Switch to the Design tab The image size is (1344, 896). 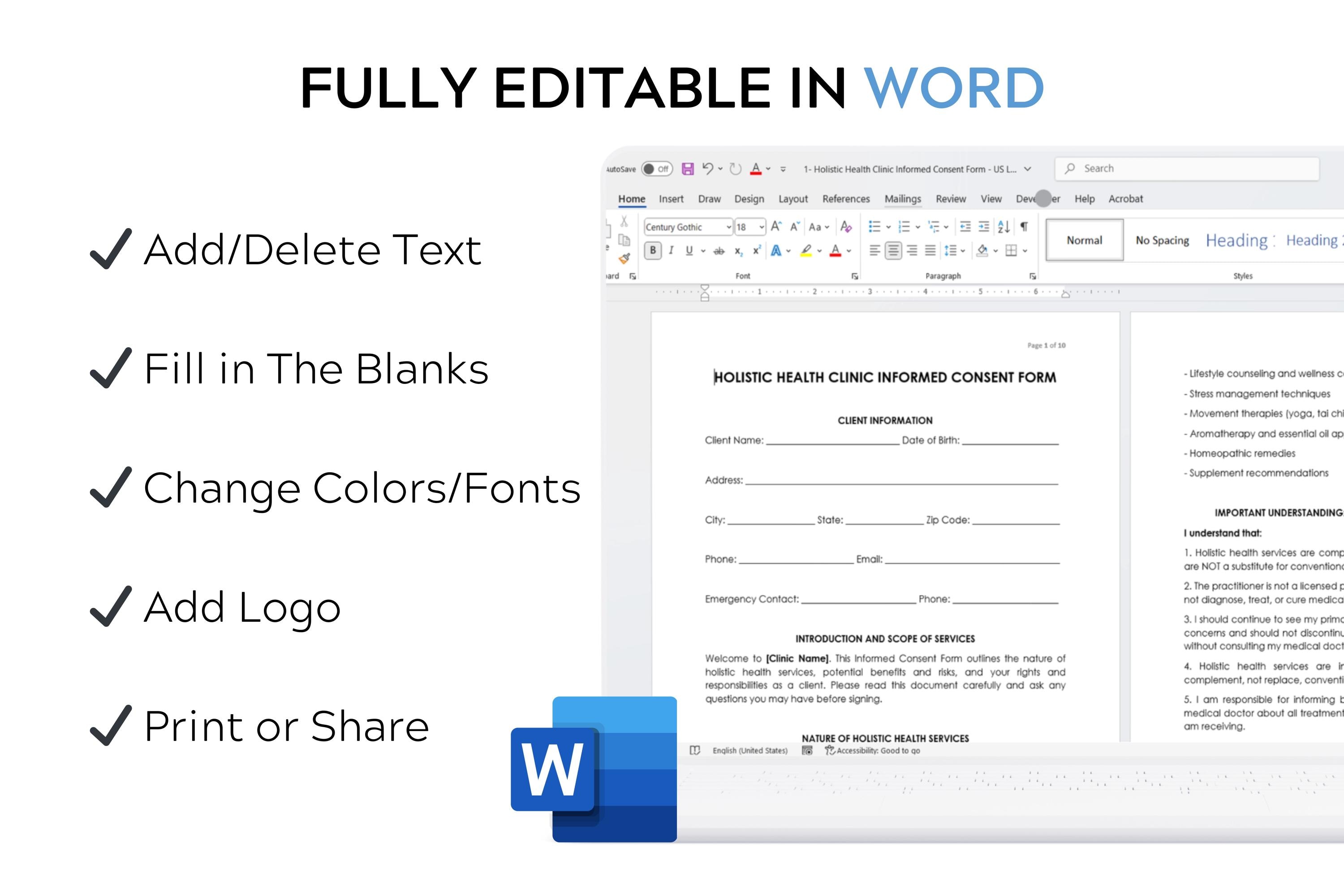749,199
